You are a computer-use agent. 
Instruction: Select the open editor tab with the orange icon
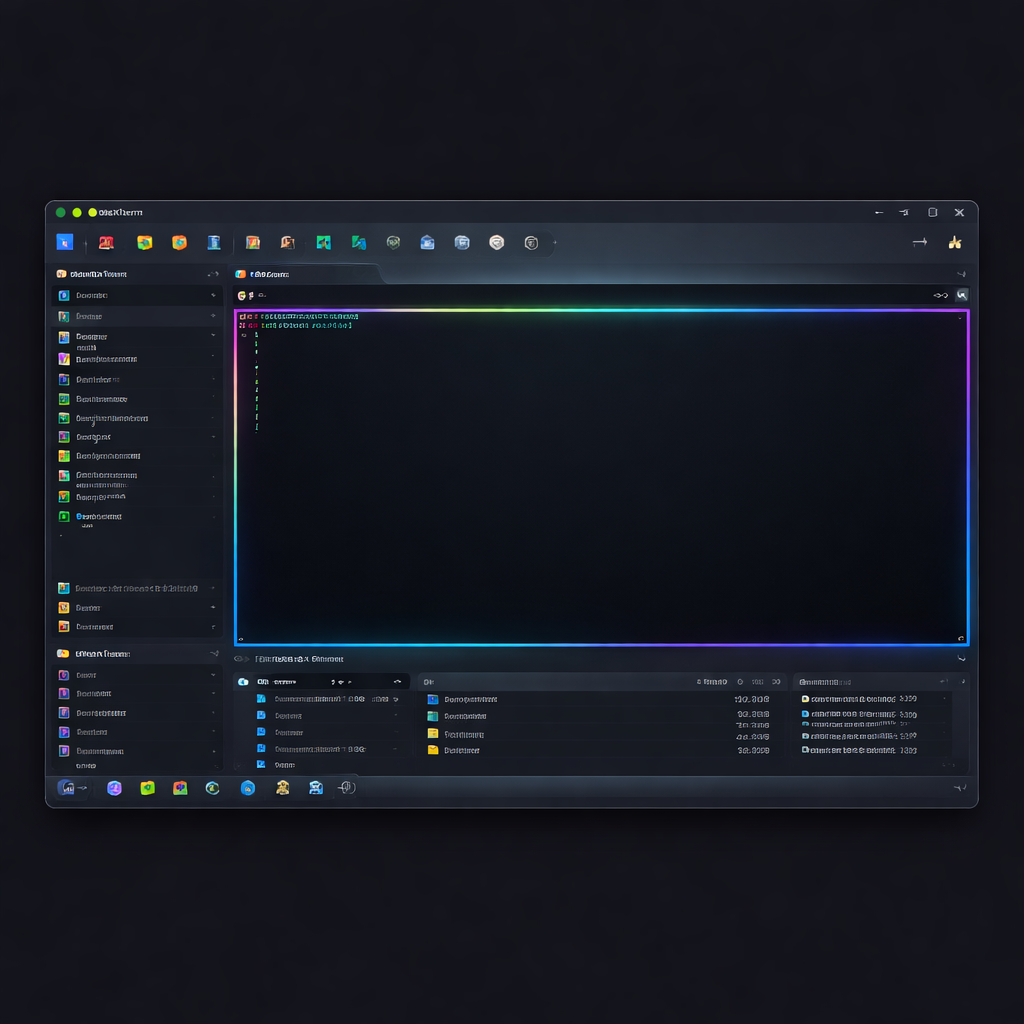coord(263,274)
